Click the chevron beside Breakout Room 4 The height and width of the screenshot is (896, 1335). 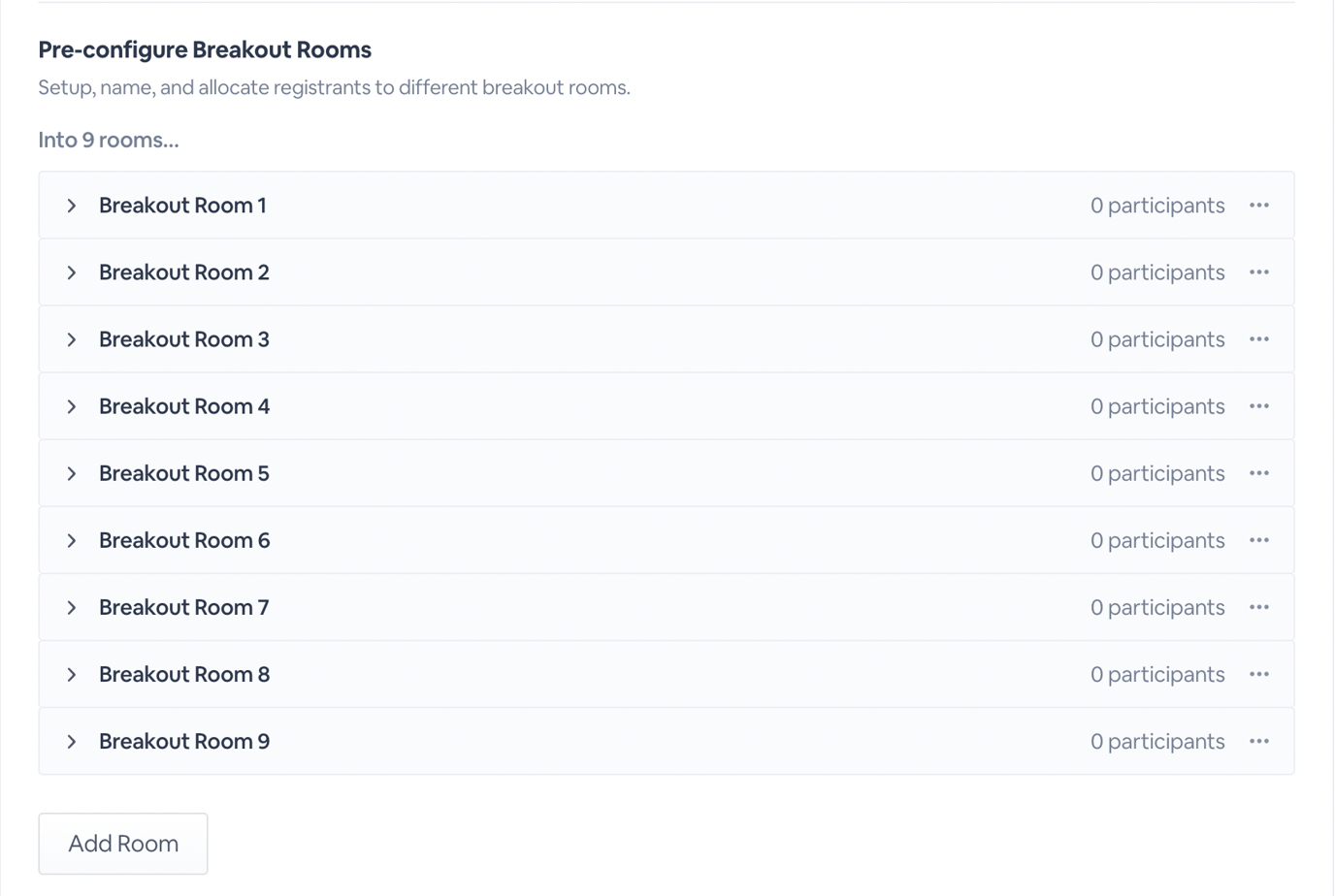72,406
